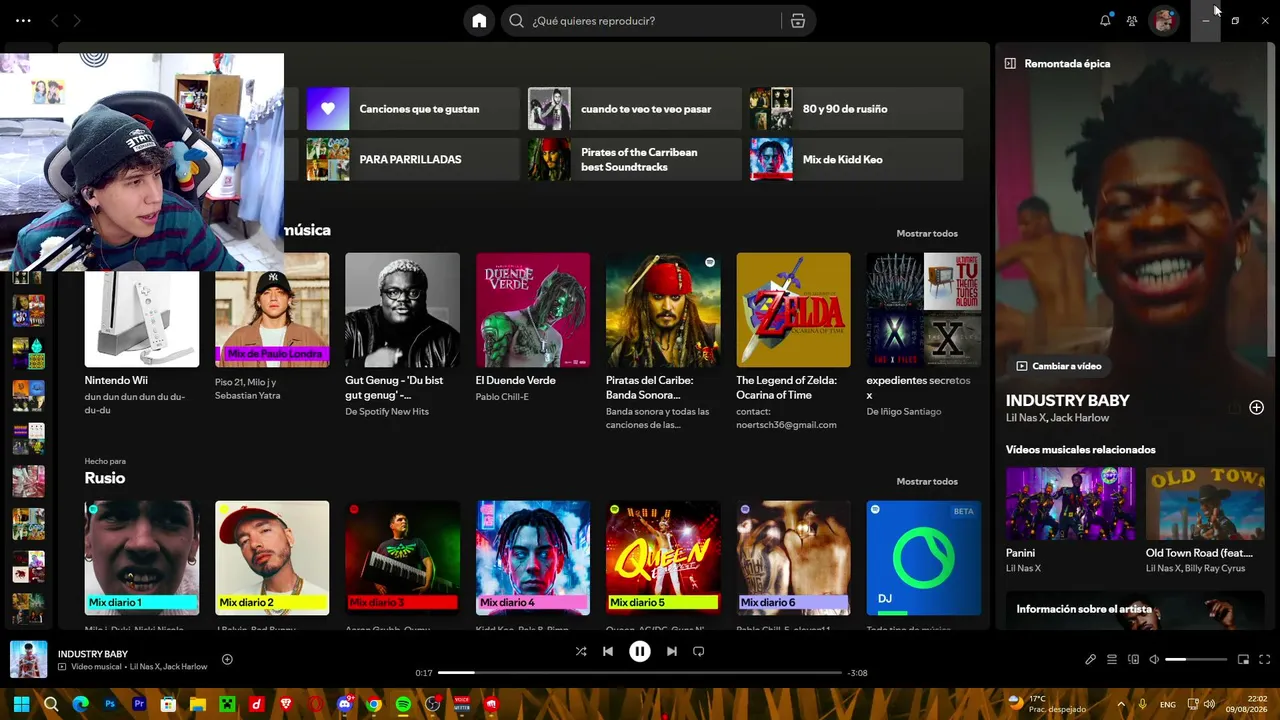Click the INDUSTRY BABY title in player bar
Image resolution: width=1280 pixels, height=720 pixels.
coord(93,654)
